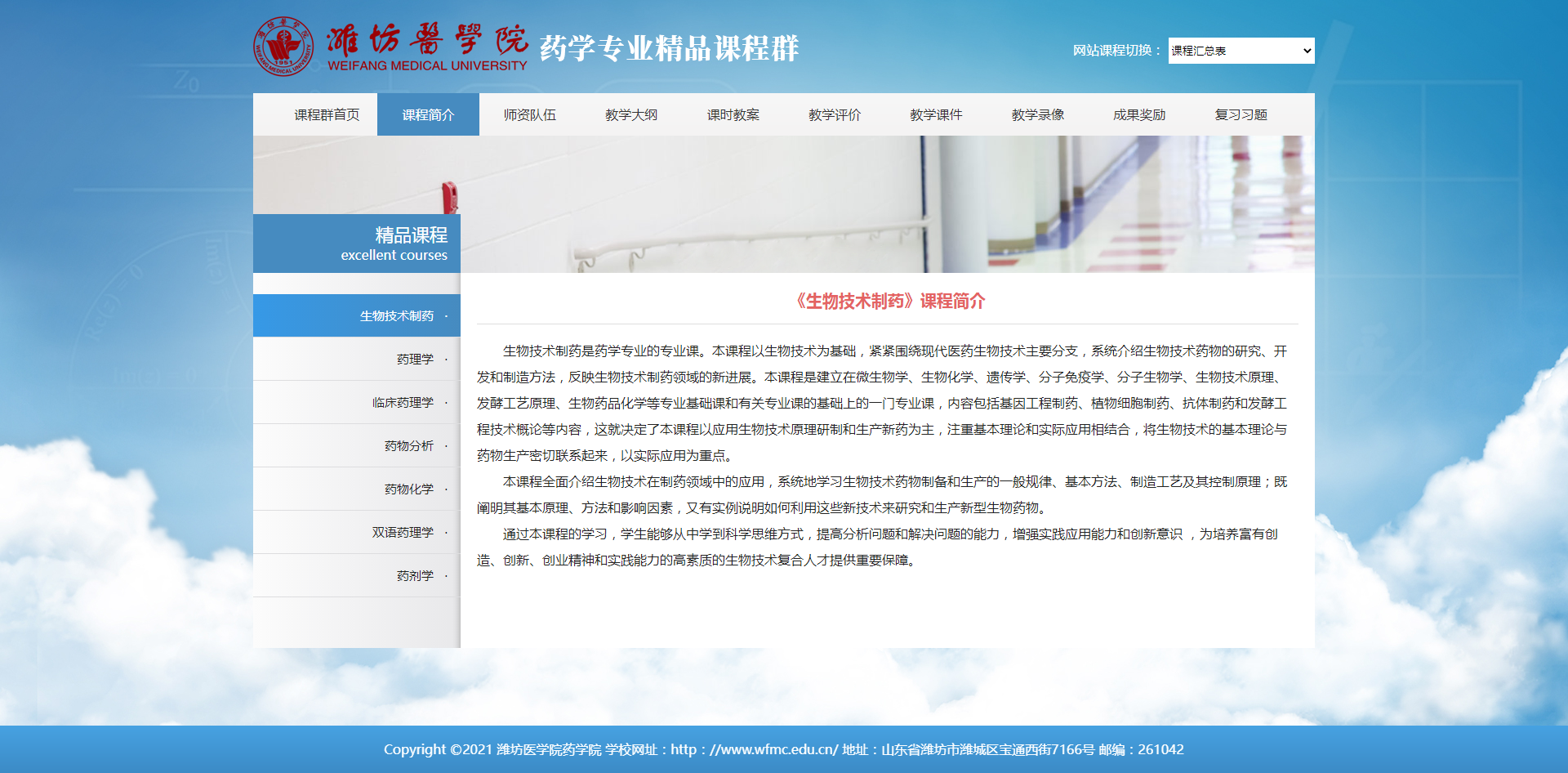Screen dimensions: 1568x773
Task: Open the 课程汇总表 course switch dropdown
Action: coord(1241,51)
